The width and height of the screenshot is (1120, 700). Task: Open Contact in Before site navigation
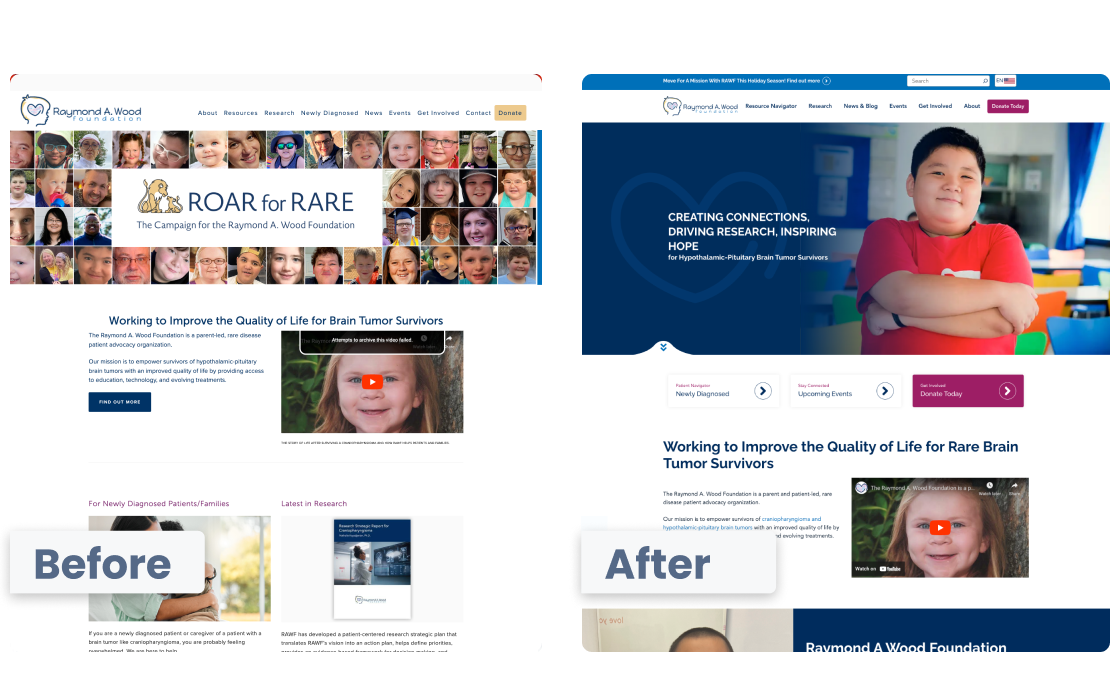point(479,113)
